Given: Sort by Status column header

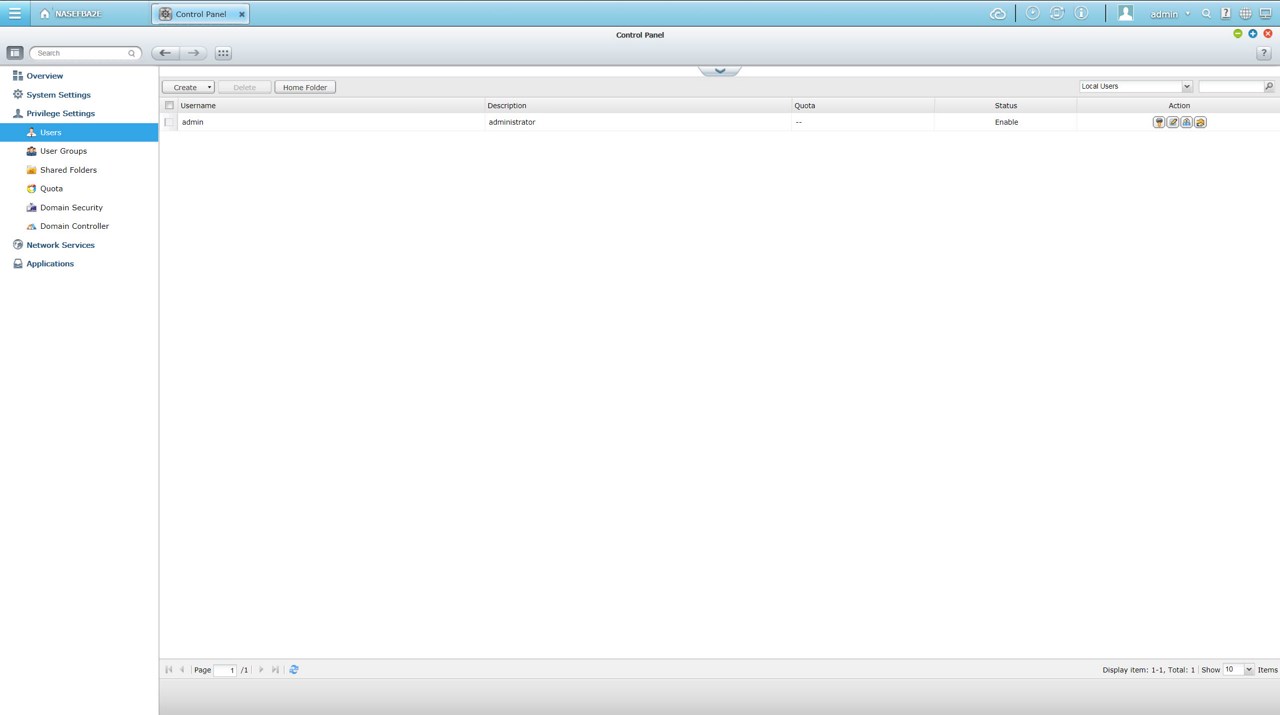Looking at the screenshot, I should [1006, 105].
